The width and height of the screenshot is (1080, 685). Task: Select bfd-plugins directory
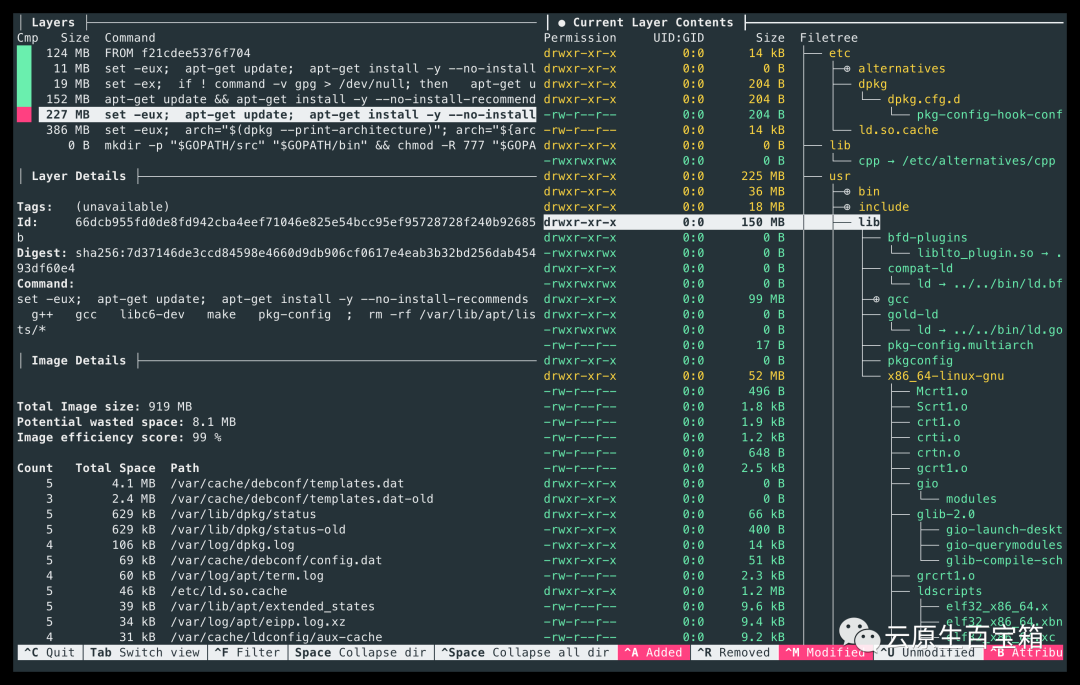pyautogui.click(x=927, y=238)
